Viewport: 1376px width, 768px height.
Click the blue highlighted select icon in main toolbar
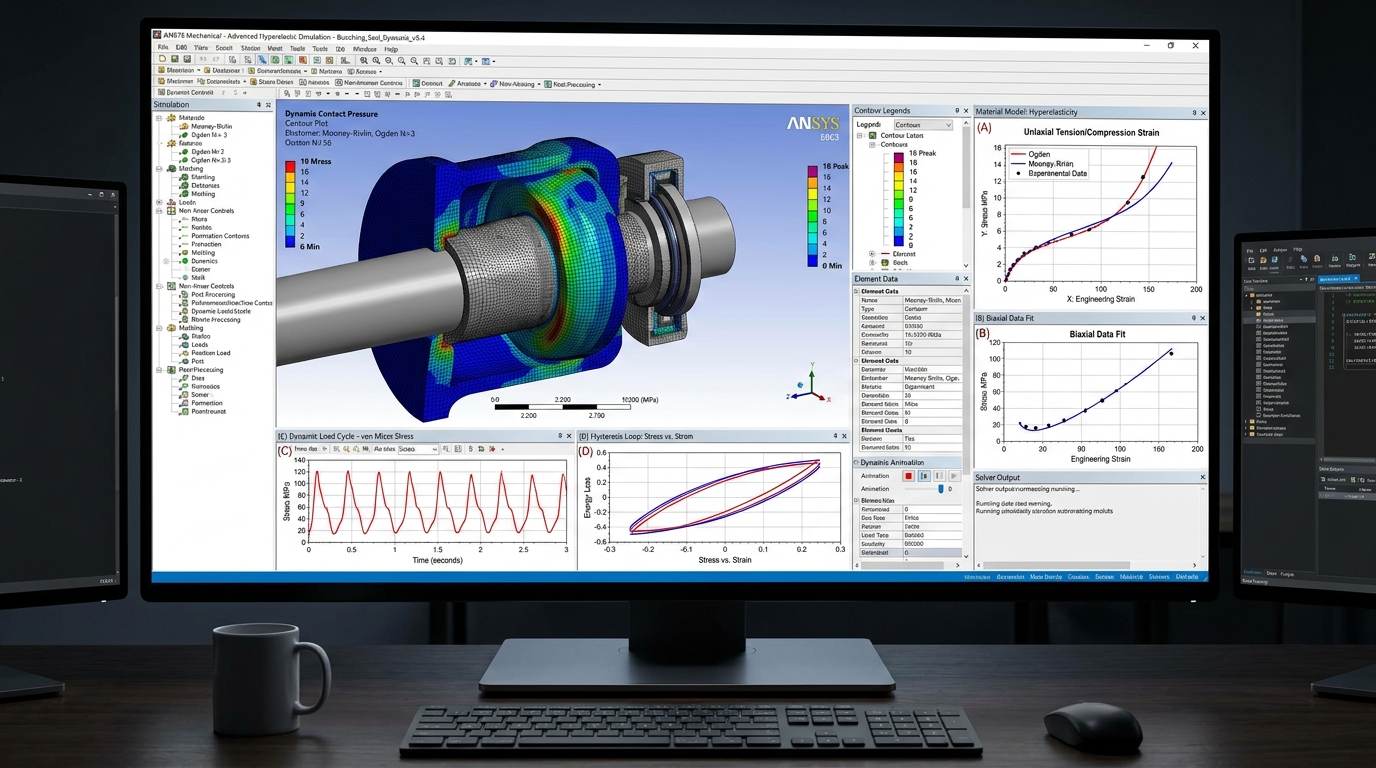(262, 60)
